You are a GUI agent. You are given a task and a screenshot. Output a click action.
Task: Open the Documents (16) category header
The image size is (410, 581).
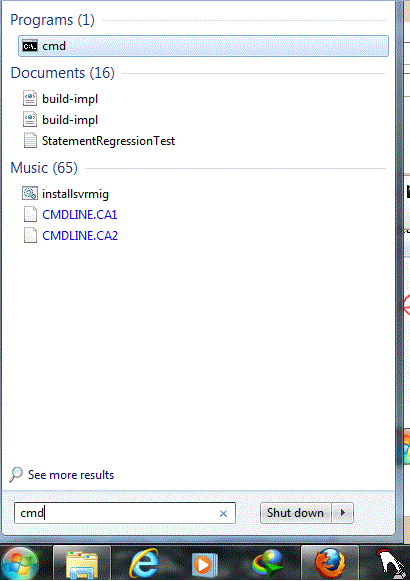click(62, 73)
